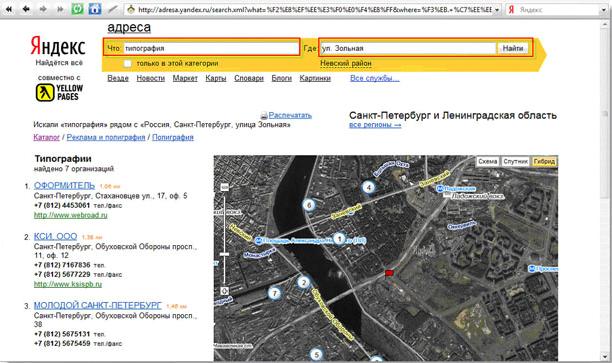Click the printer icon next to Распечатать

[264, 116]
